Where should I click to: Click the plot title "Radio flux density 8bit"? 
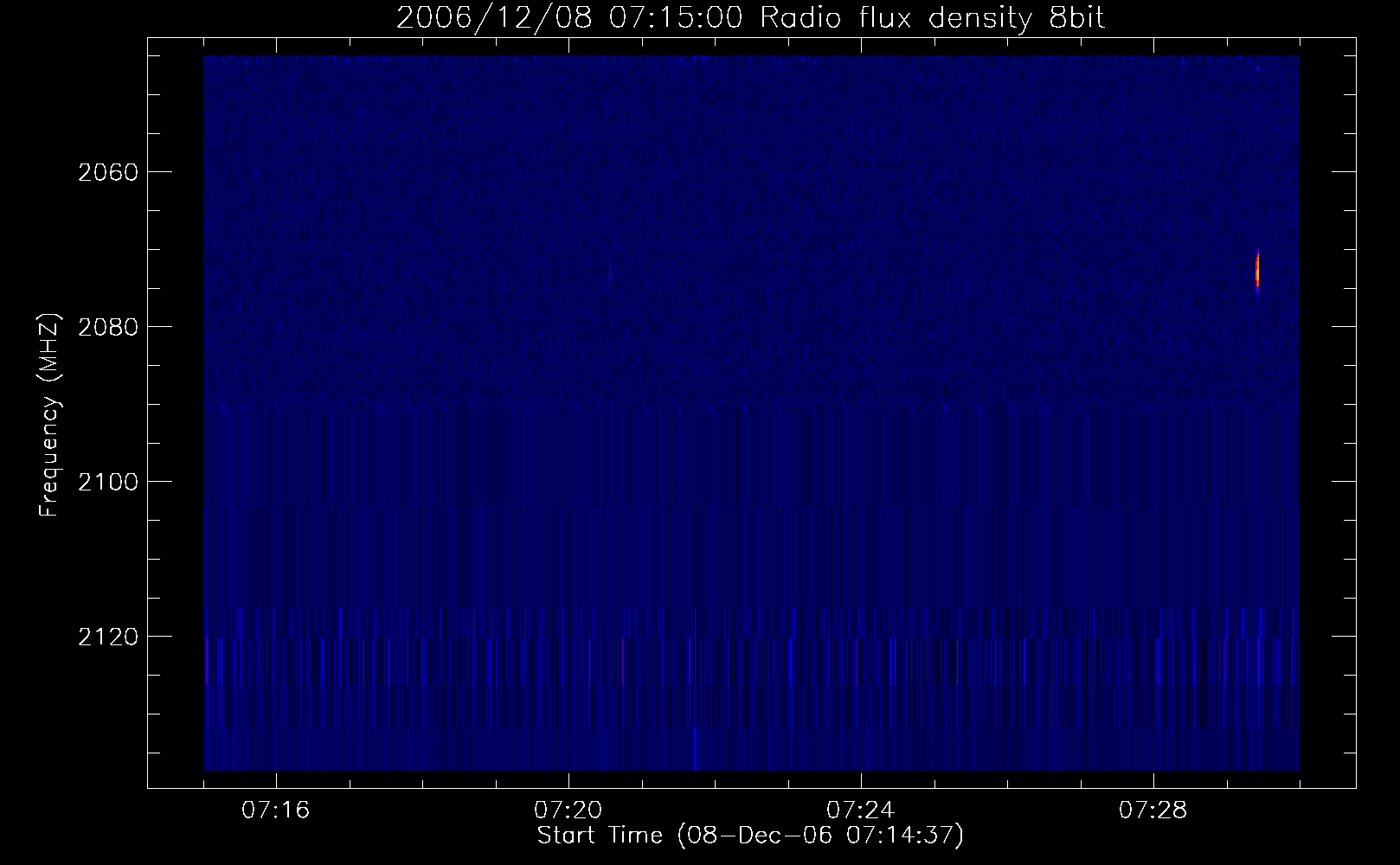(932, 18)
